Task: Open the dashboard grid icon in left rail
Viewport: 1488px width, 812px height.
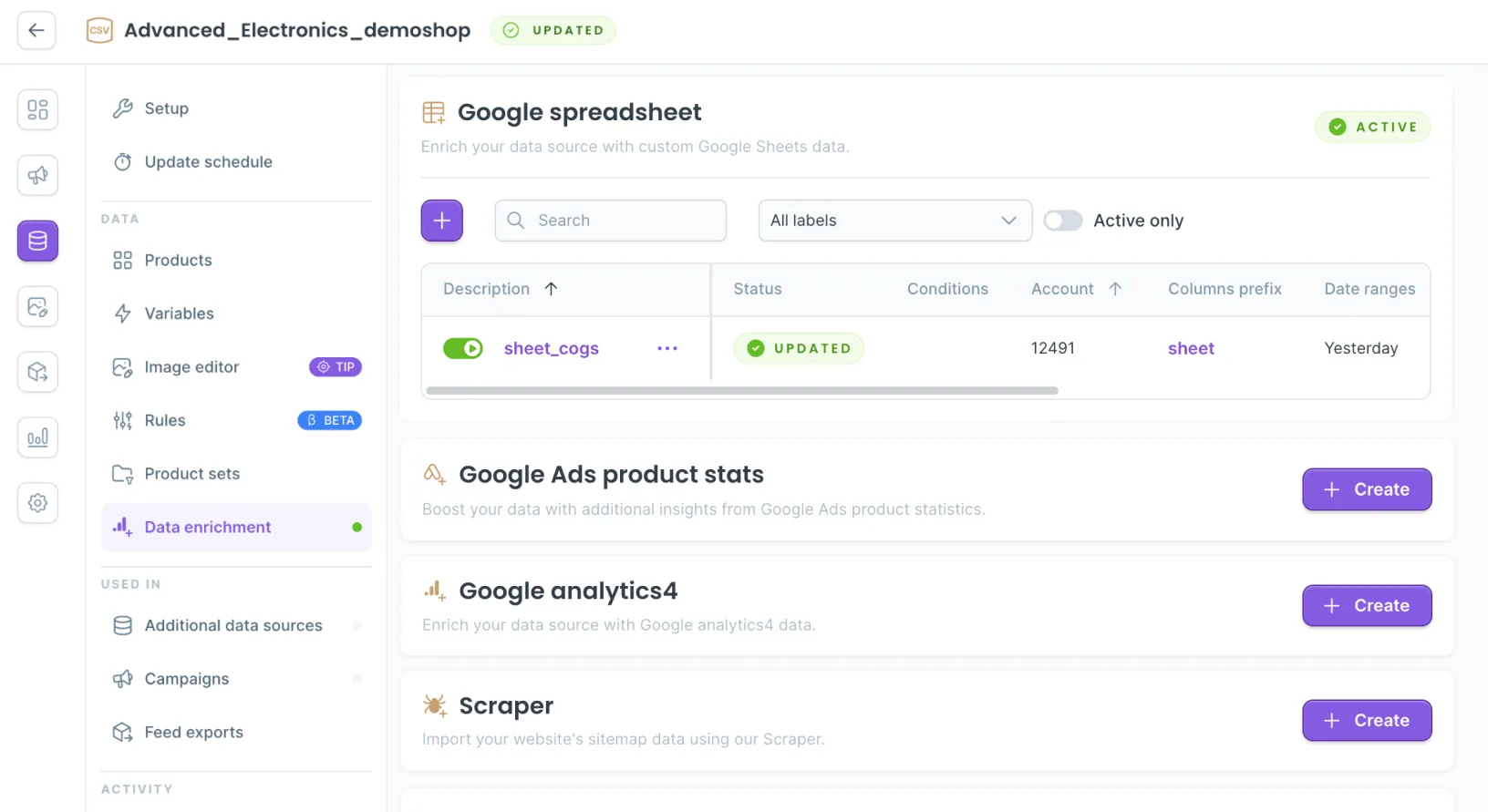Action: tap(37, 109)
